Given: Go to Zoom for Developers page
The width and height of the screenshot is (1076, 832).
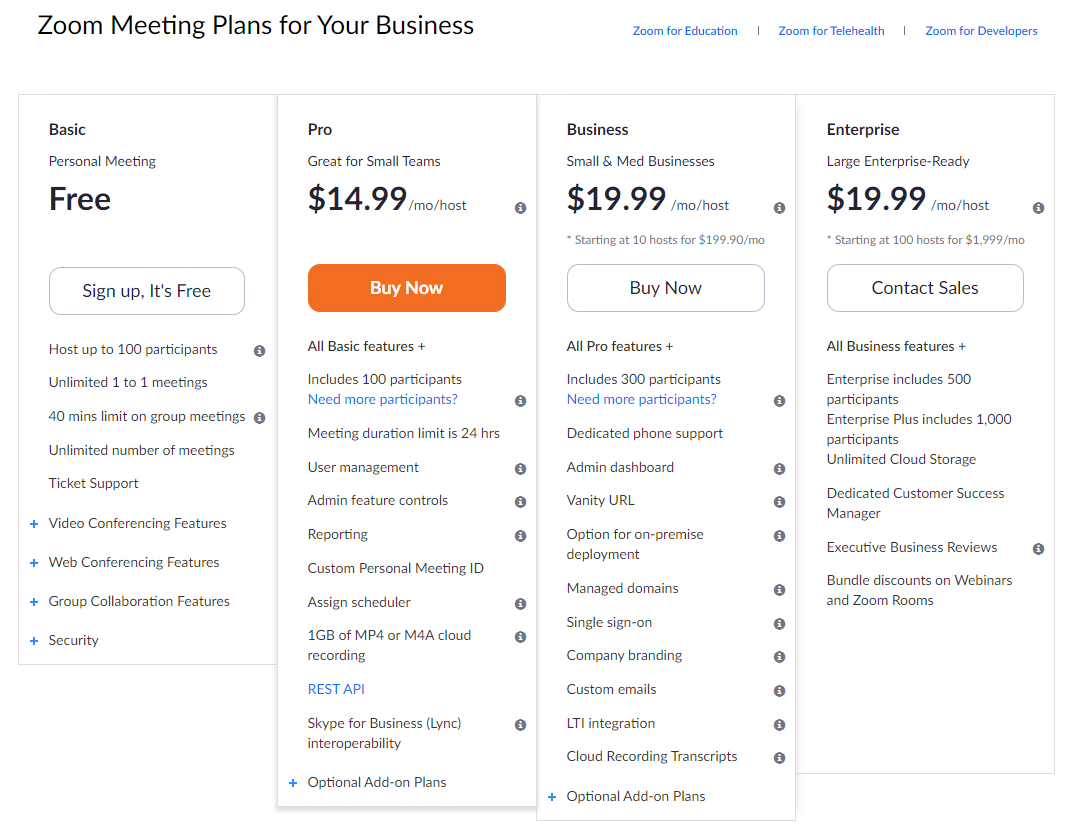Looking at the screenshot, I should click(x=981, y=31).
